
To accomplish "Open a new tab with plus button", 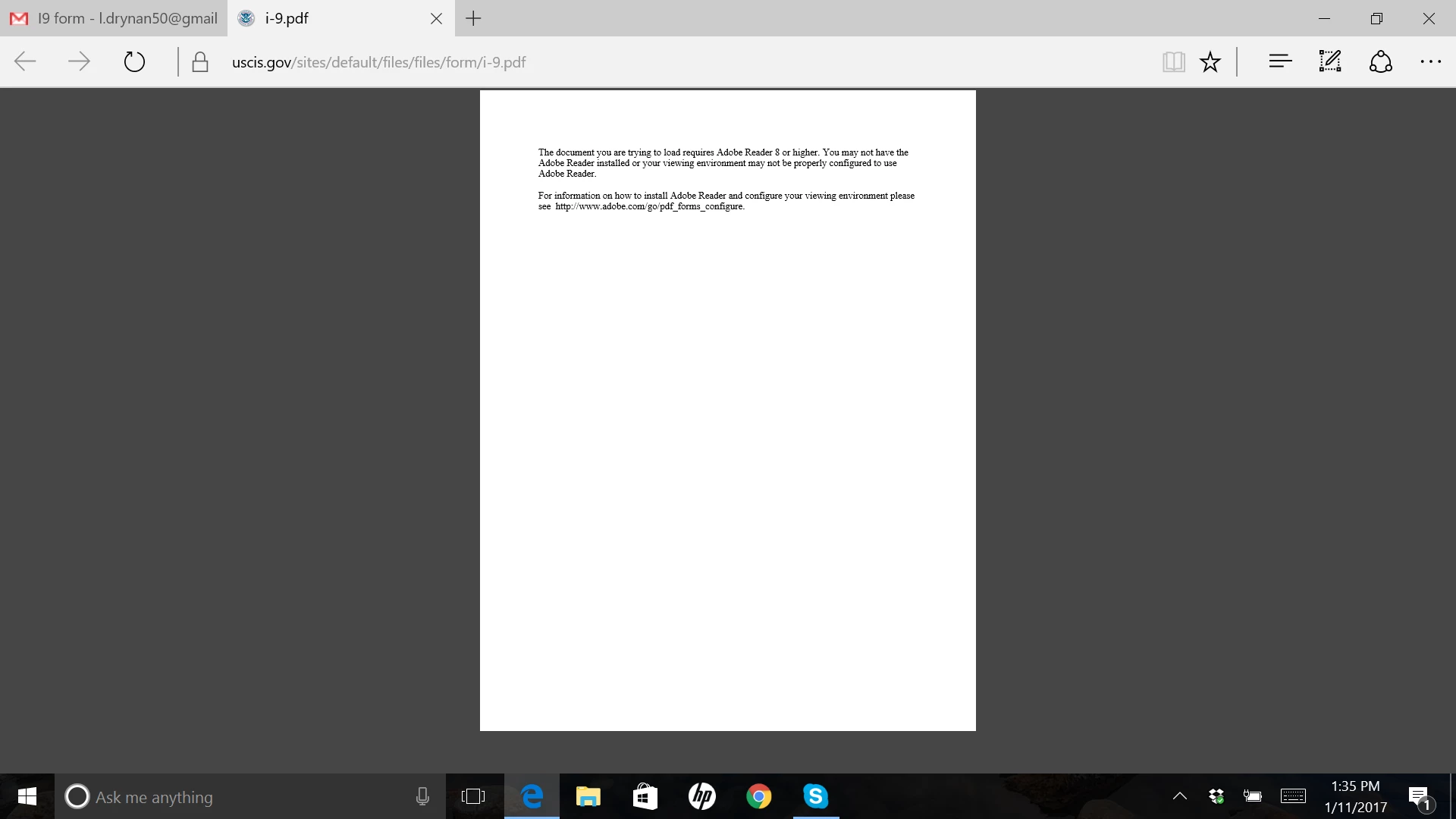I will [x=473, y=18].
